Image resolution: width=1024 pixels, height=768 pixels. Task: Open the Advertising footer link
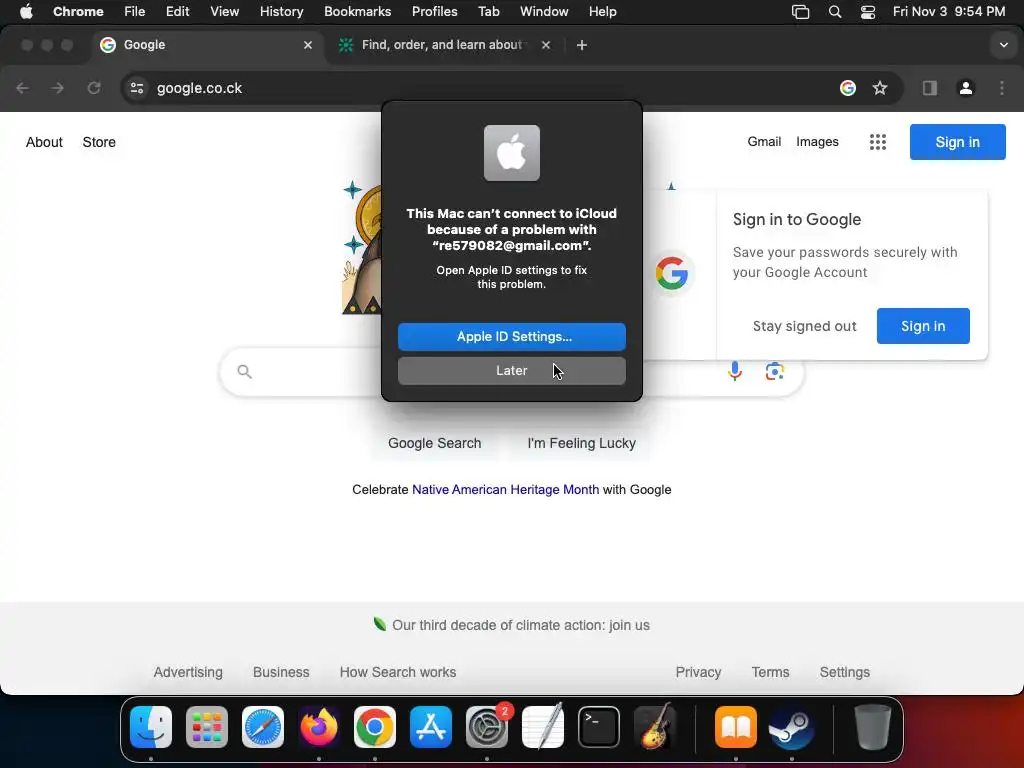coord(188,672)
